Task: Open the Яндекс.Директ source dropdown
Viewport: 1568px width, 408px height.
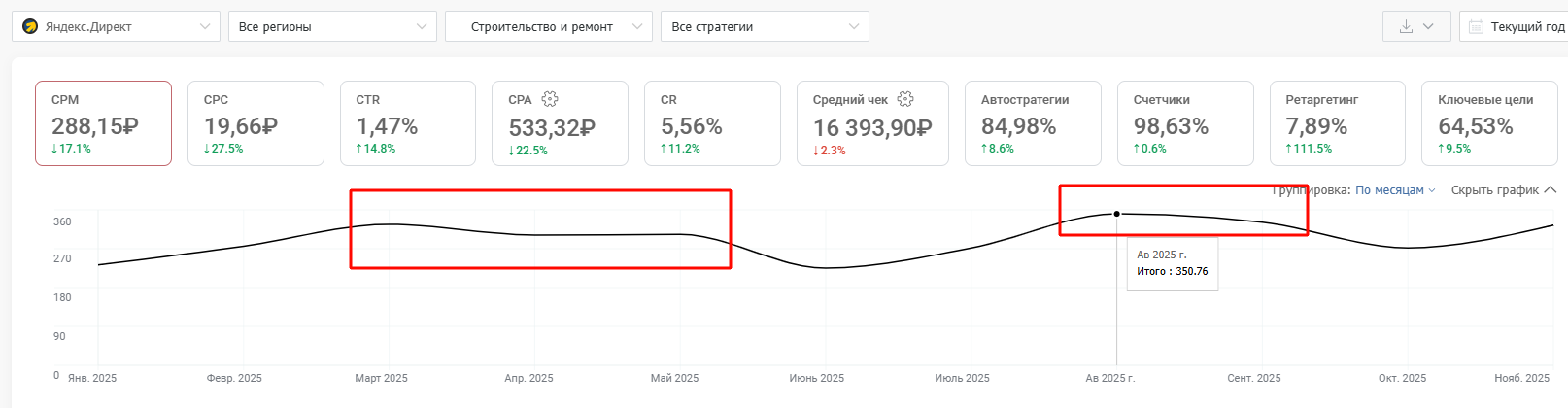Action: tap(116, 26)
